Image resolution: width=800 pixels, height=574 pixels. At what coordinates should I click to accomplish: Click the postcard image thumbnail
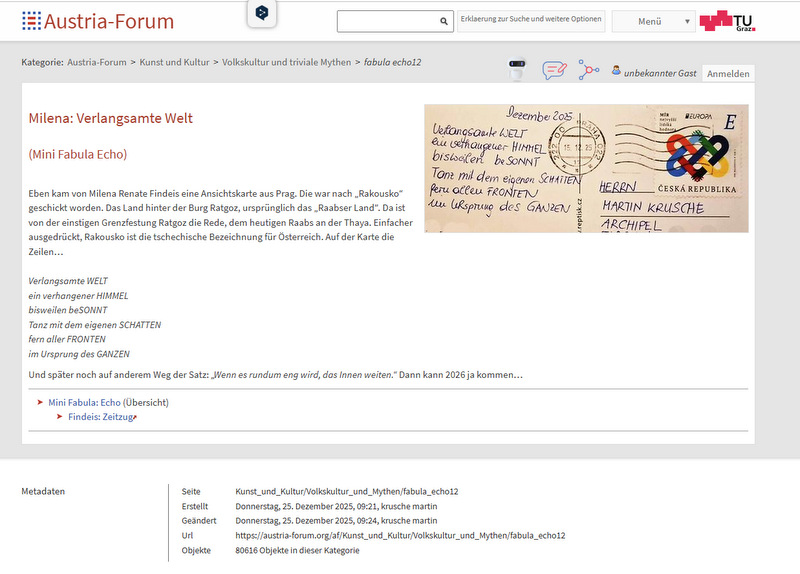586,168
